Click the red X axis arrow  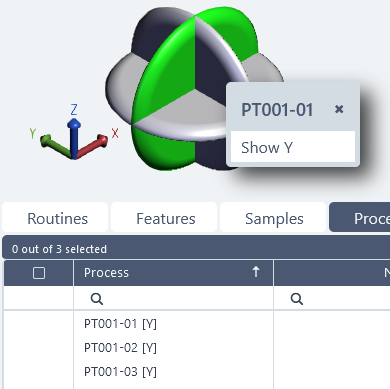coord(93,146)
